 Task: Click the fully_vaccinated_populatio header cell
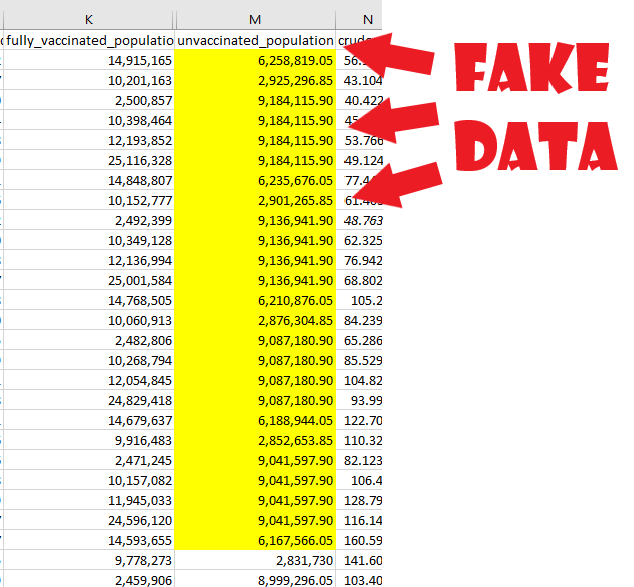[89, 40]
